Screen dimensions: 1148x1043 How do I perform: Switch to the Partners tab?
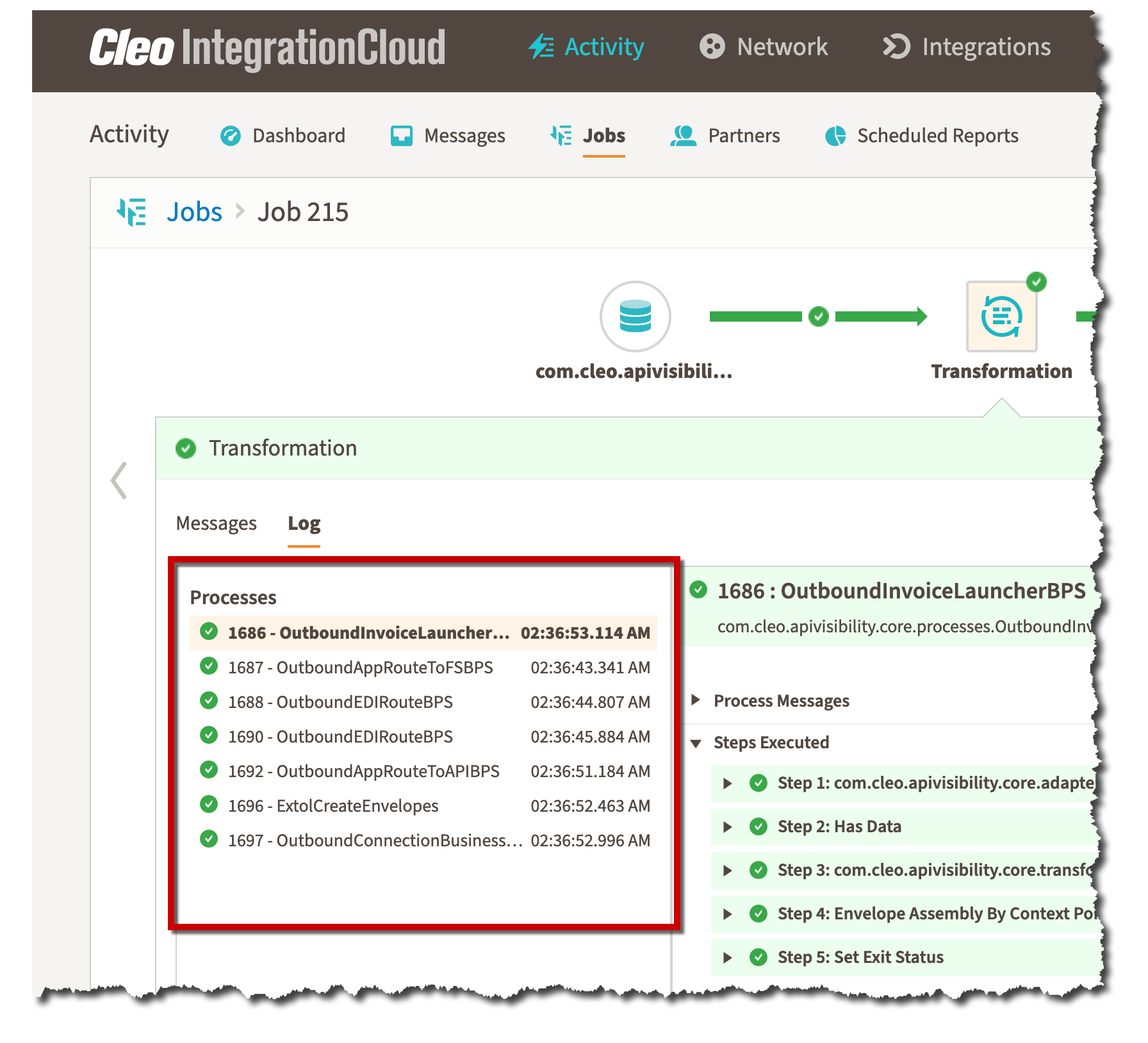pos(725,136)
